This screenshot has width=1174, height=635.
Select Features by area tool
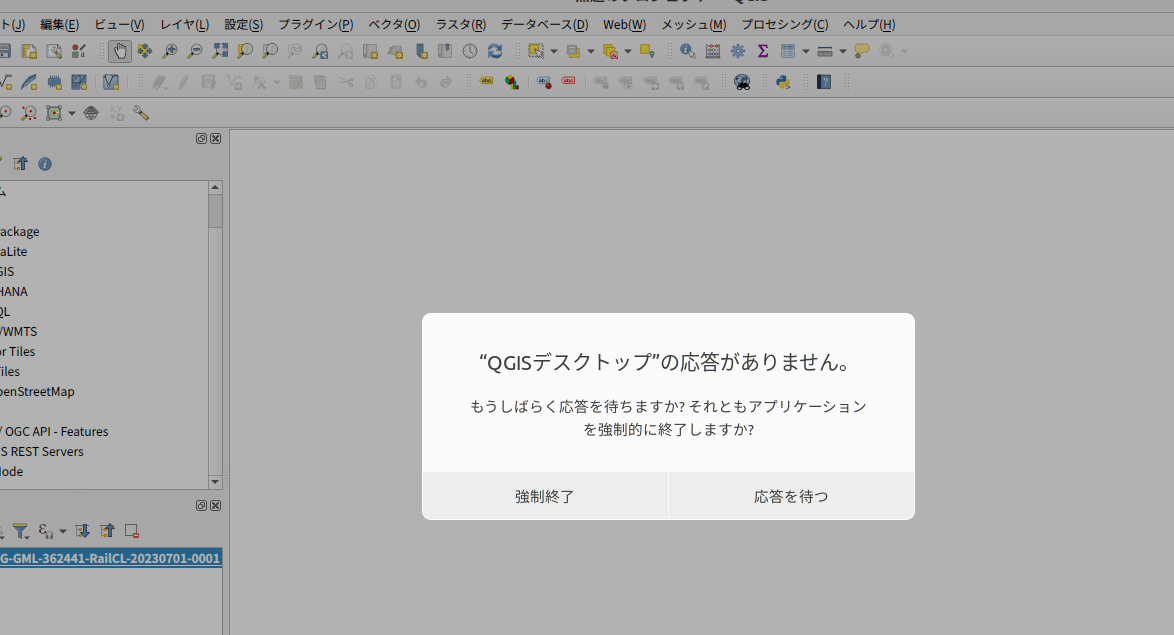(x=535, y=51)
